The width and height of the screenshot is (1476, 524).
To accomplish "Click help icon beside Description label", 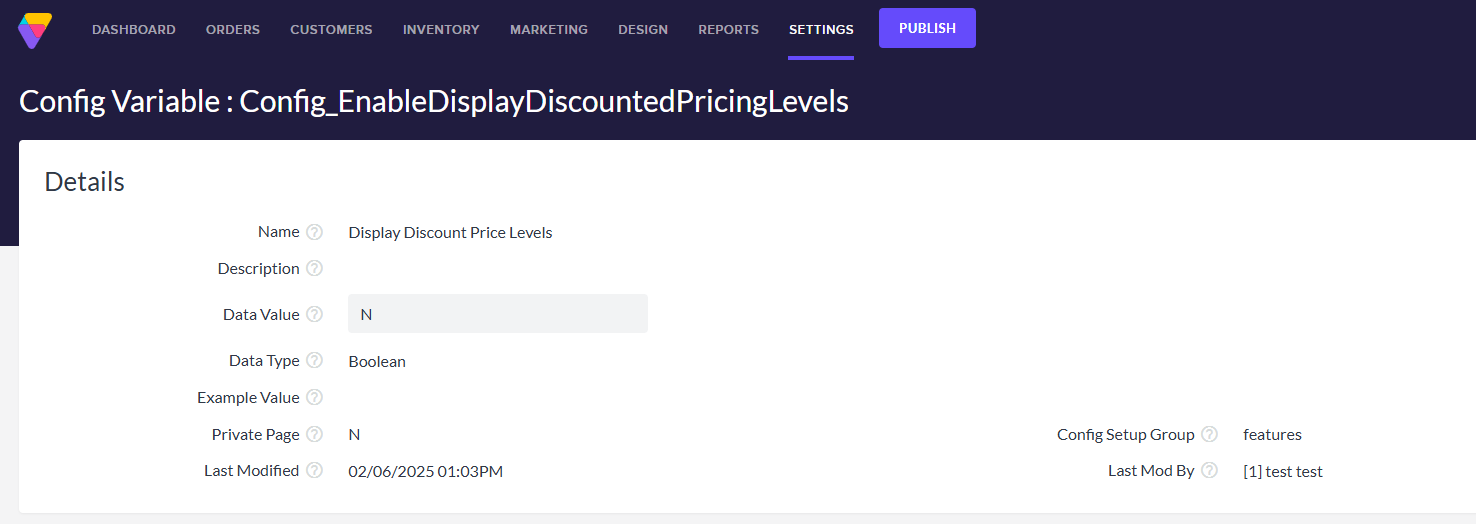I will click(x=314, y=268).
